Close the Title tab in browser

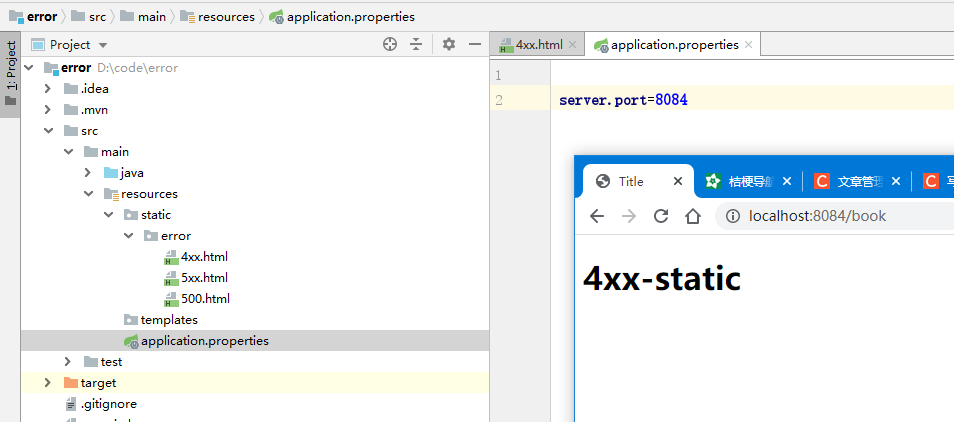click(678, 181)
